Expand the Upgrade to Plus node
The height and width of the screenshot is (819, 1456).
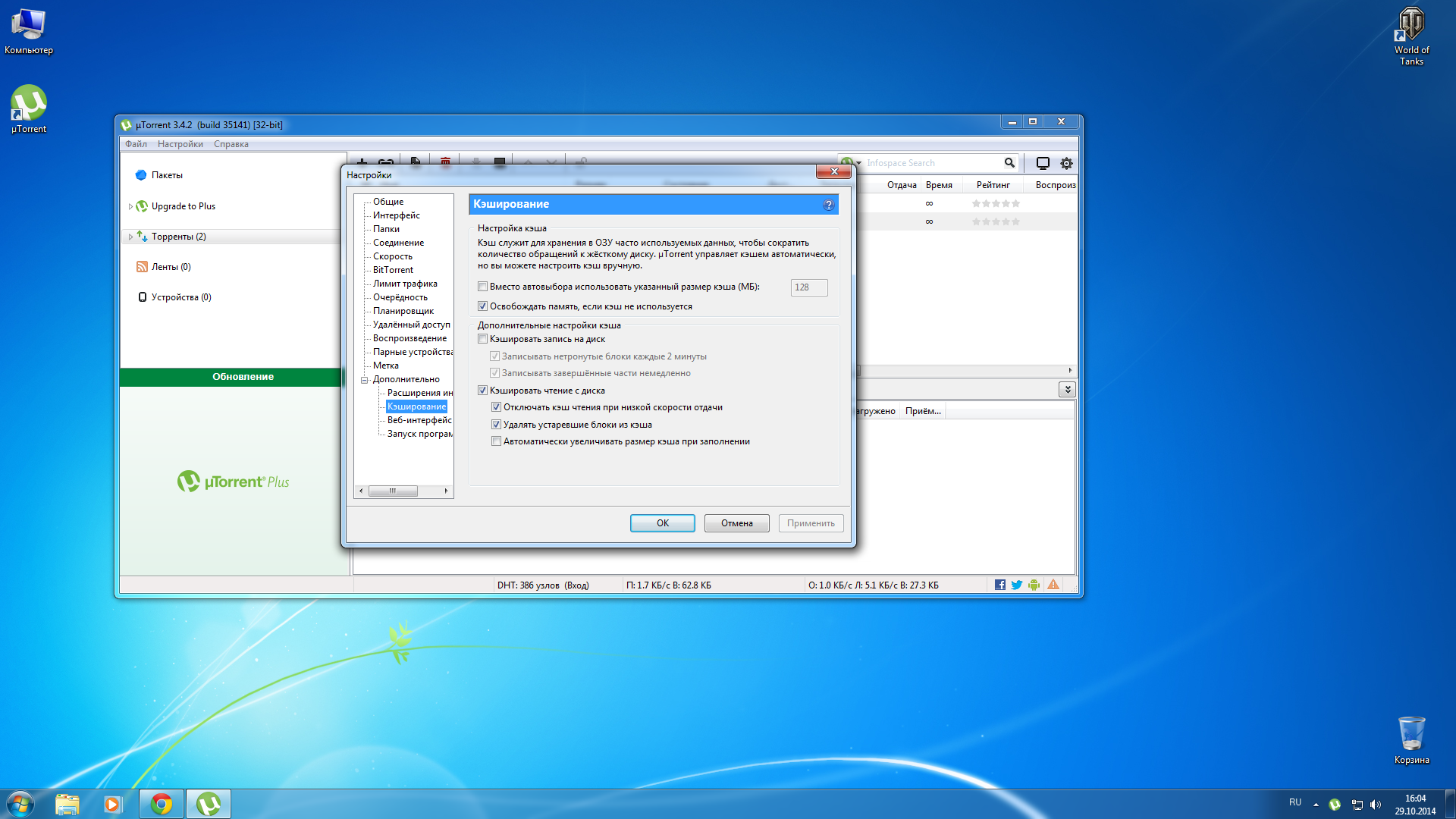pyautogui.click(x=130, y=206)
